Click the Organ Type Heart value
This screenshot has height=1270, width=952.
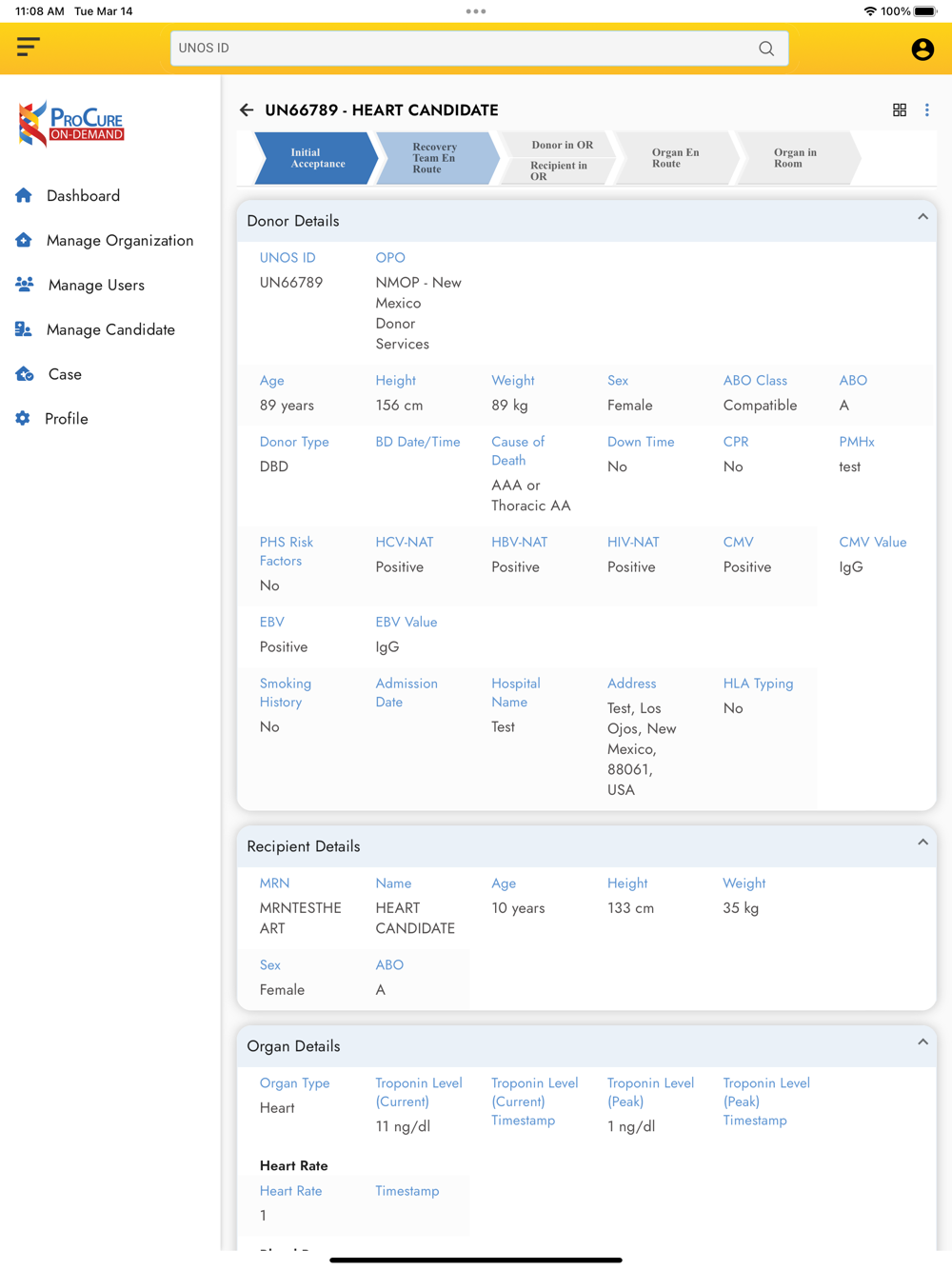click(277, 1108)
